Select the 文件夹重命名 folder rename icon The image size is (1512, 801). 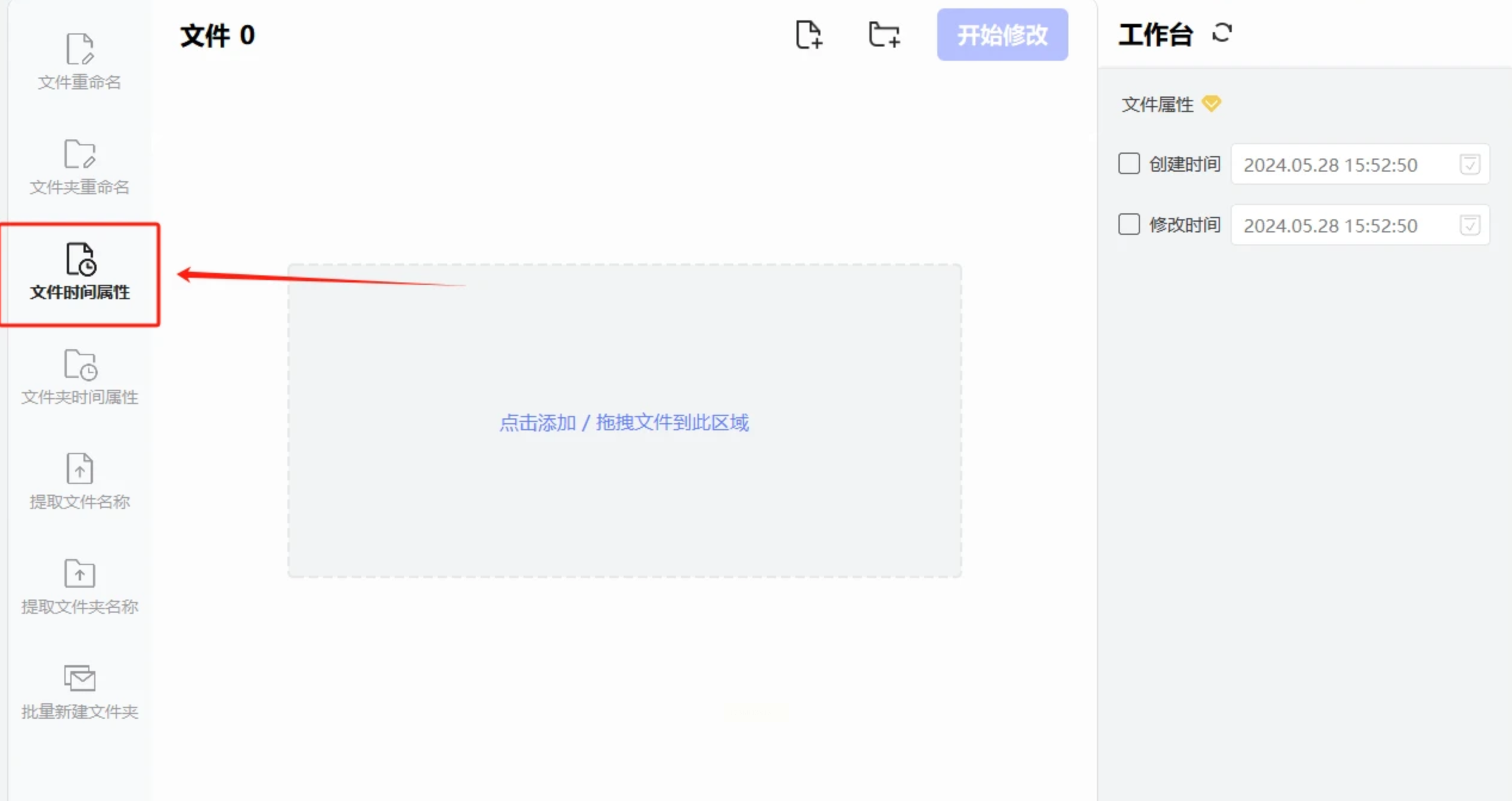click(x=79, y=154)
